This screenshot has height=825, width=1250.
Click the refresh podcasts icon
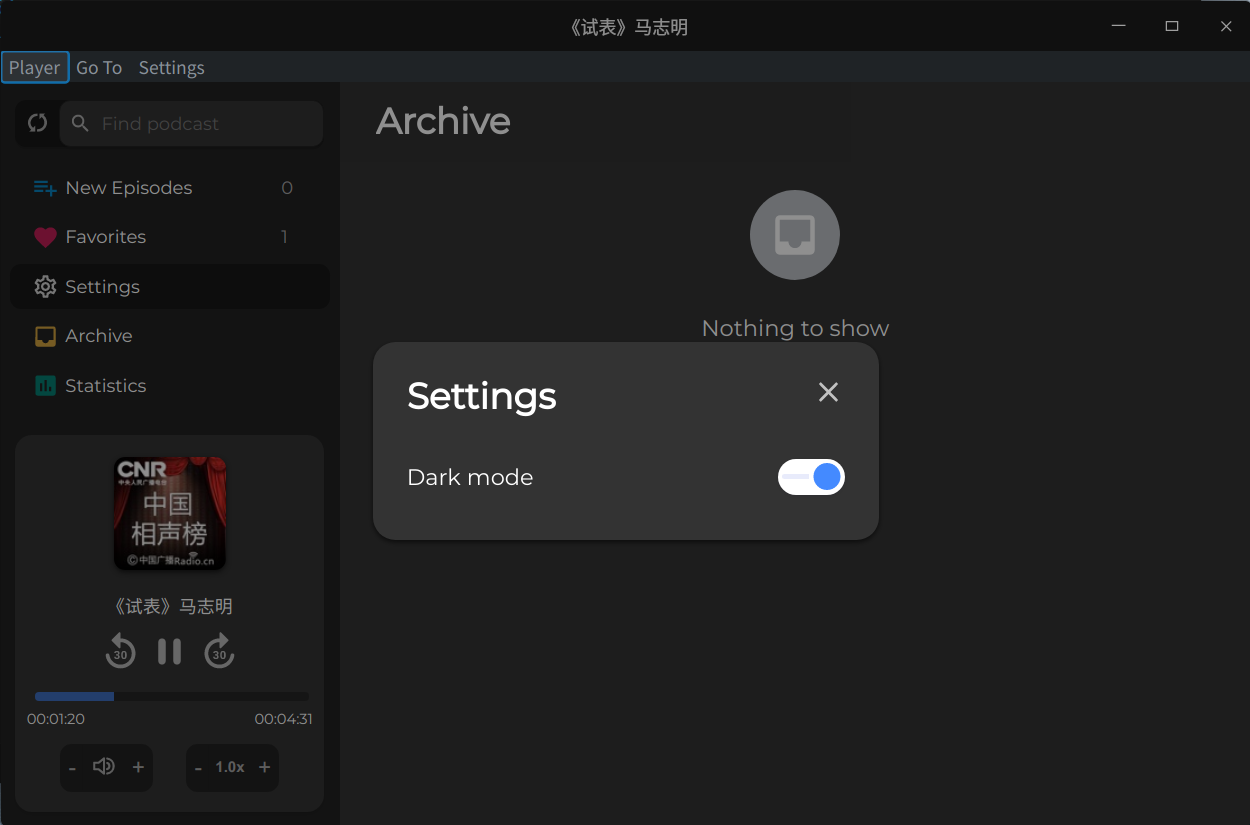(x=38, y=123)
